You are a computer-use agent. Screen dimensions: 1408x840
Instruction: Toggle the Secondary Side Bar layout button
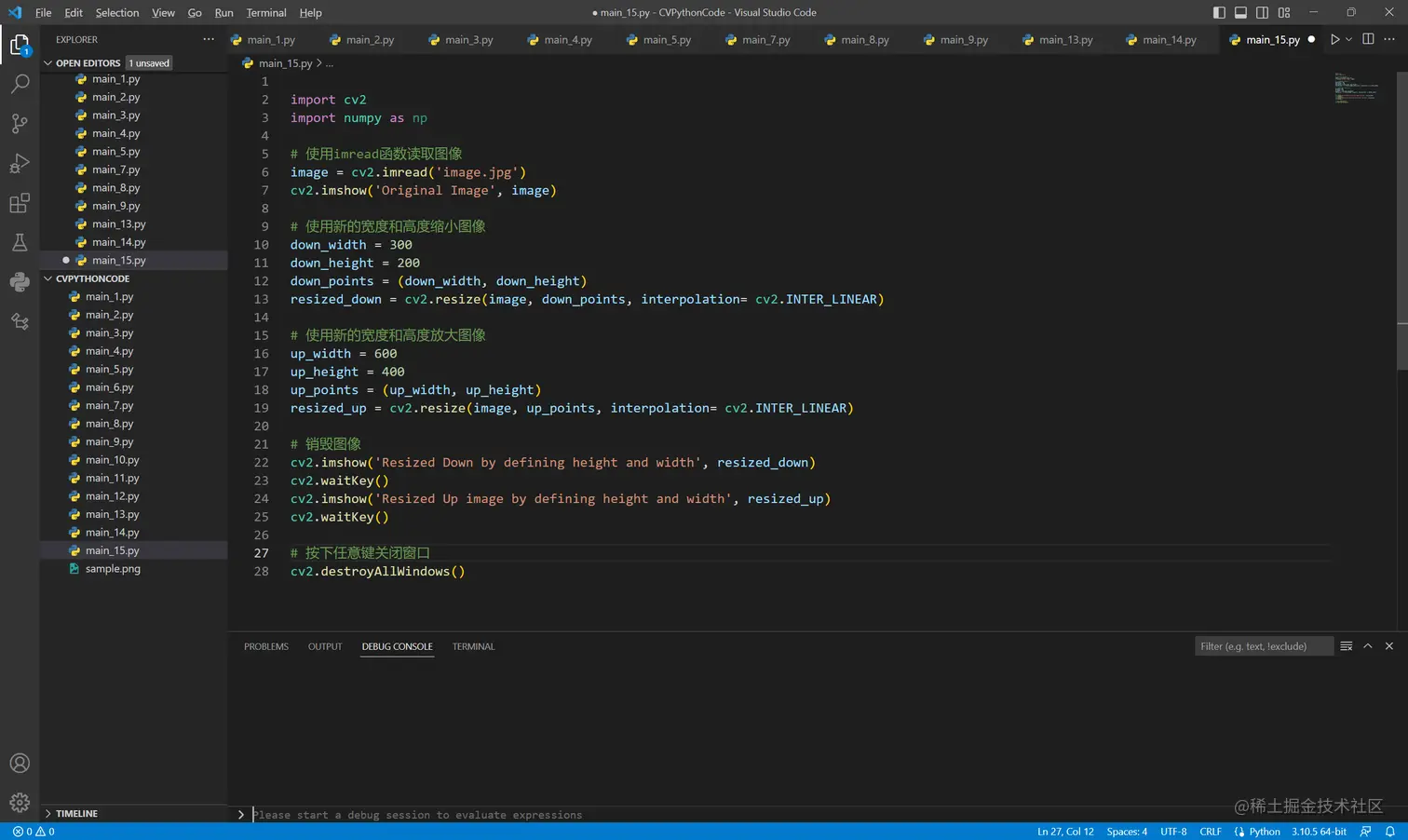1262,13
